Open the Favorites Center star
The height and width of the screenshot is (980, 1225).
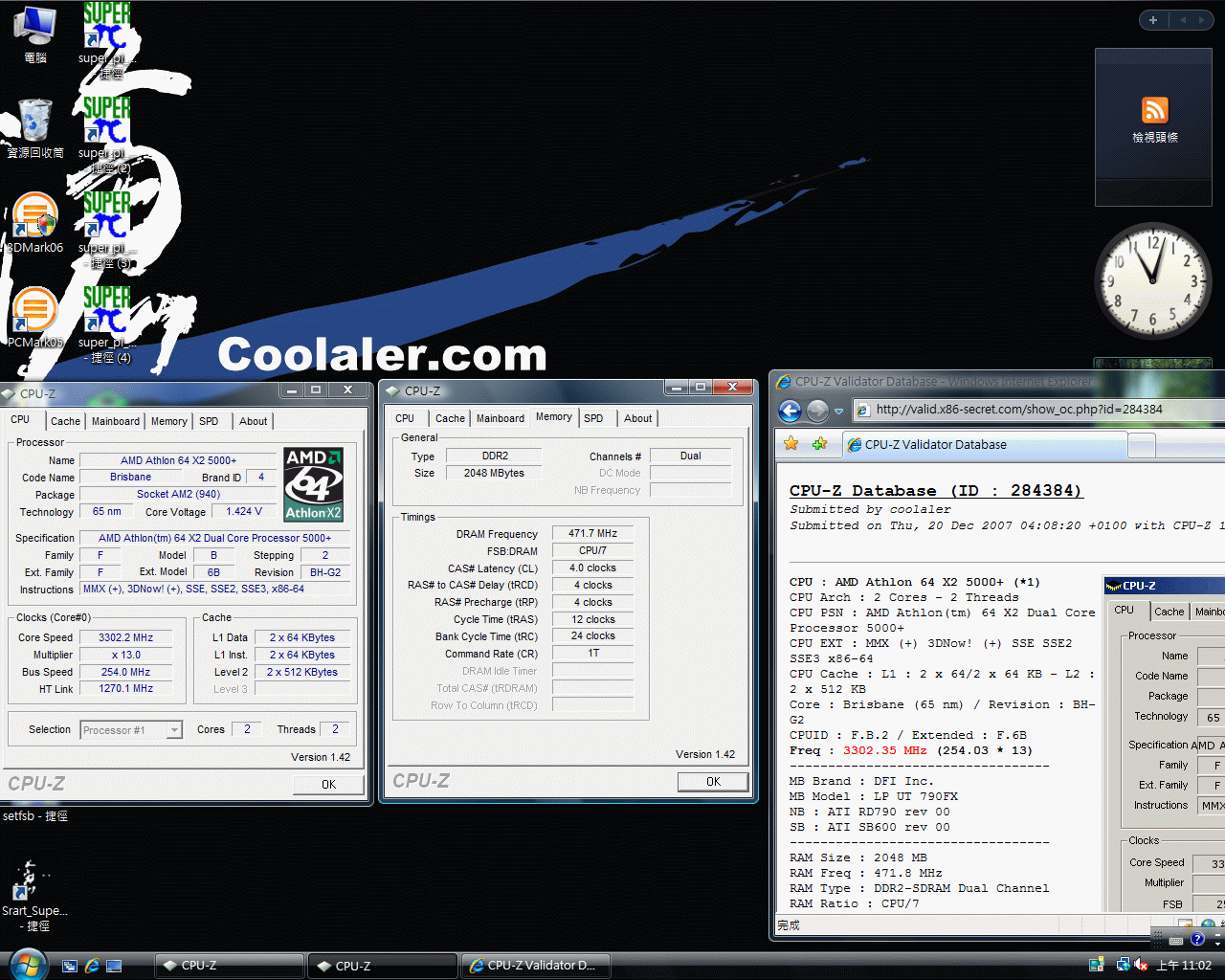(791, 444)
